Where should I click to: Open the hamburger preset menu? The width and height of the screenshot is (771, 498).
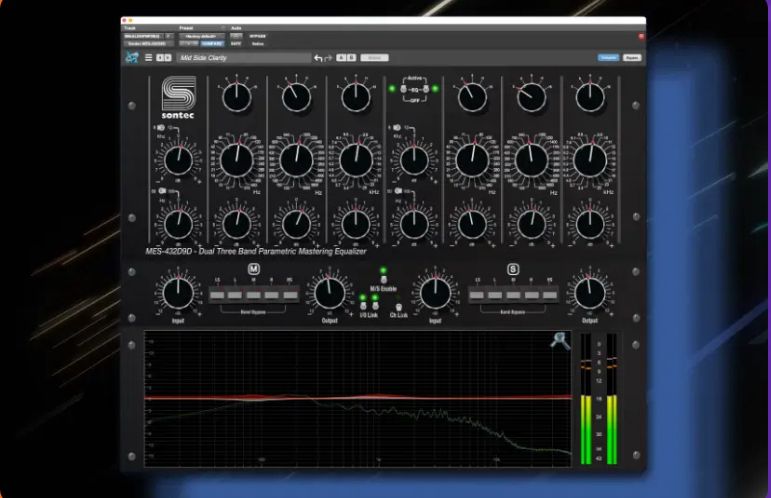point(150,58)
